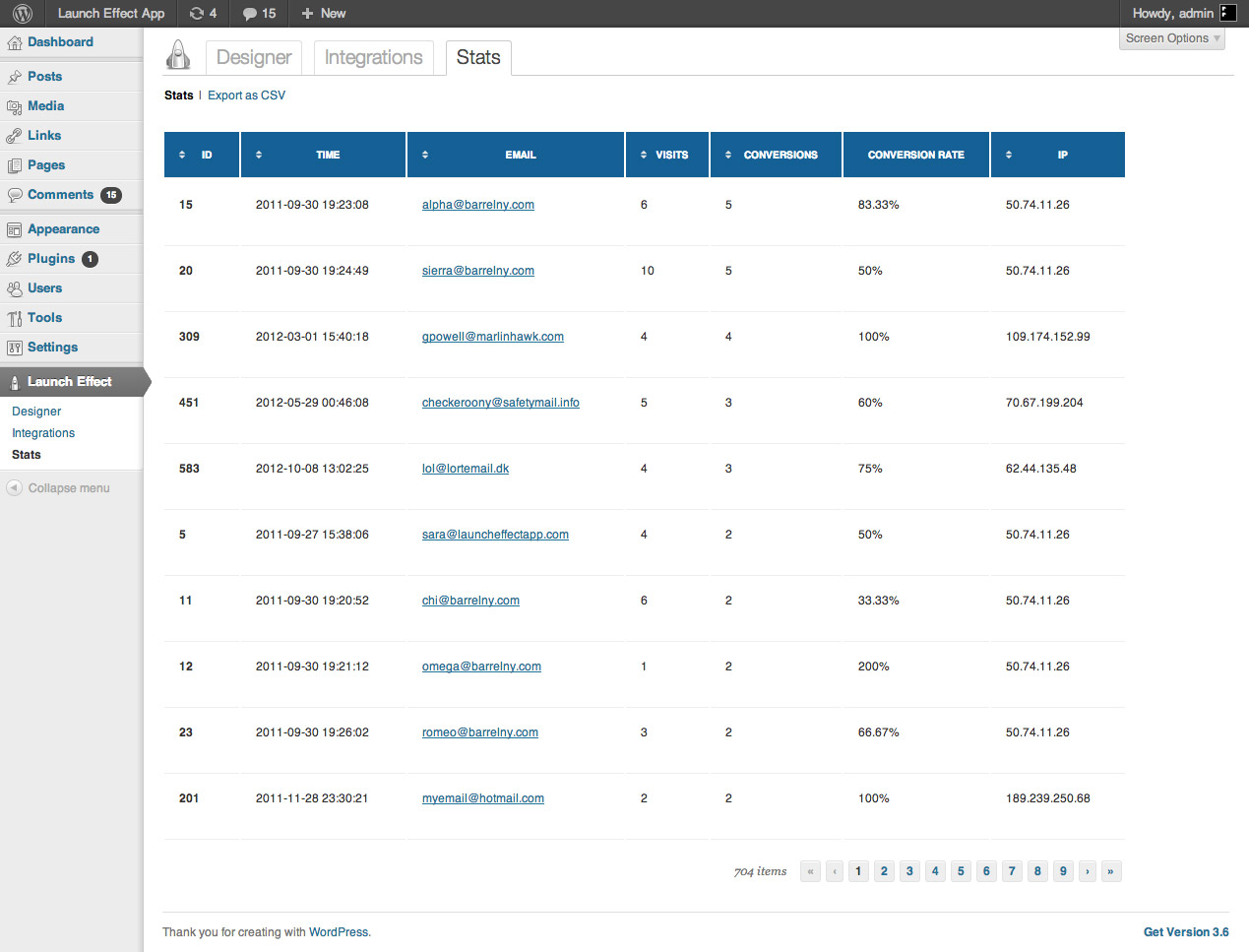This screenshot has width=1249, height=952.
Task: Click the Plugins plug icon
Action: 14,259
